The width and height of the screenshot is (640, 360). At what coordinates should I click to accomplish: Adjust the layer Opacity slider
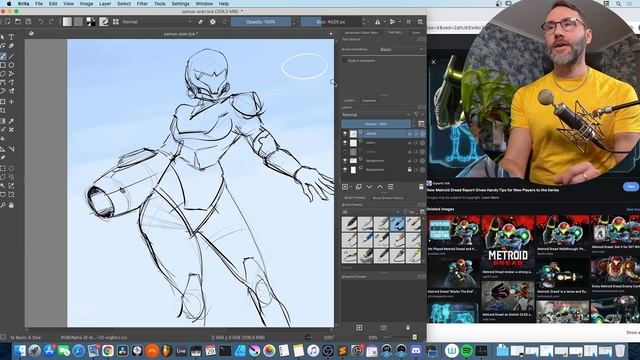click(376, 124)
